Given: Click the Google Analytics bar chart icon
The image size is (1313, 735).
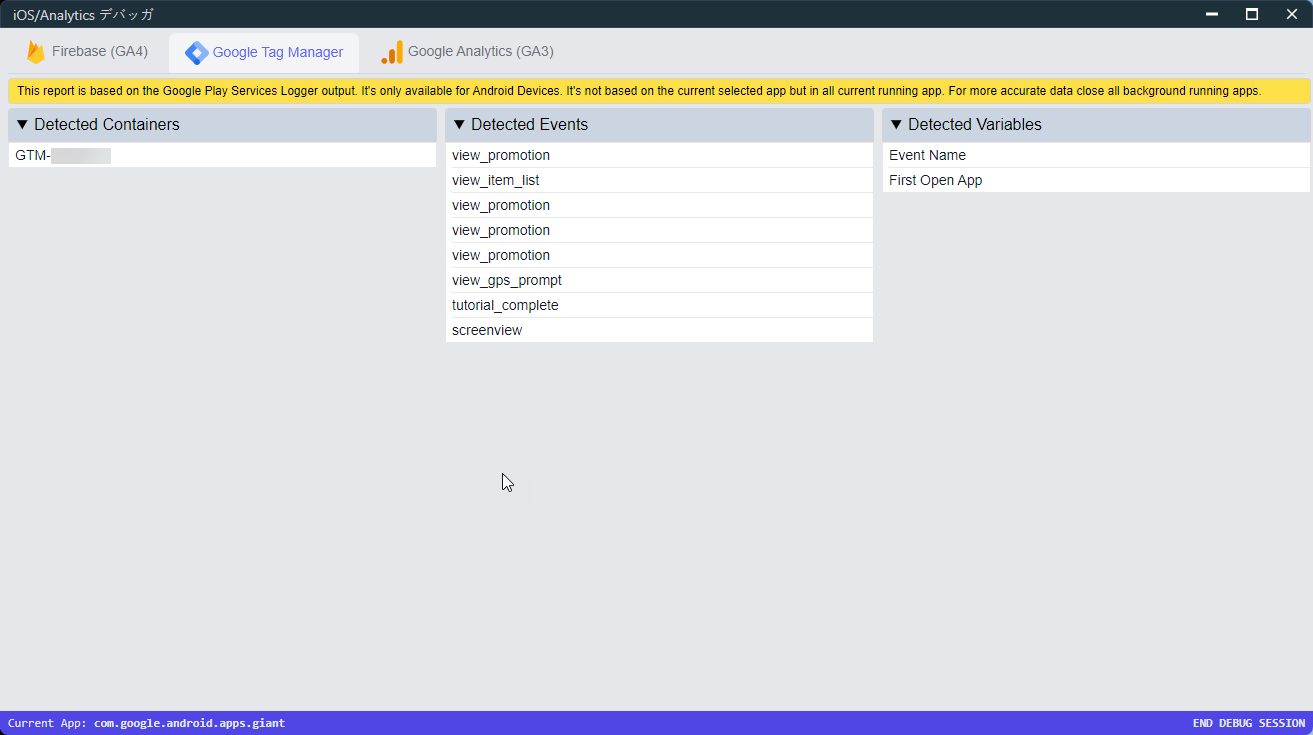Looking at the screenshot, I should [392, 52].
